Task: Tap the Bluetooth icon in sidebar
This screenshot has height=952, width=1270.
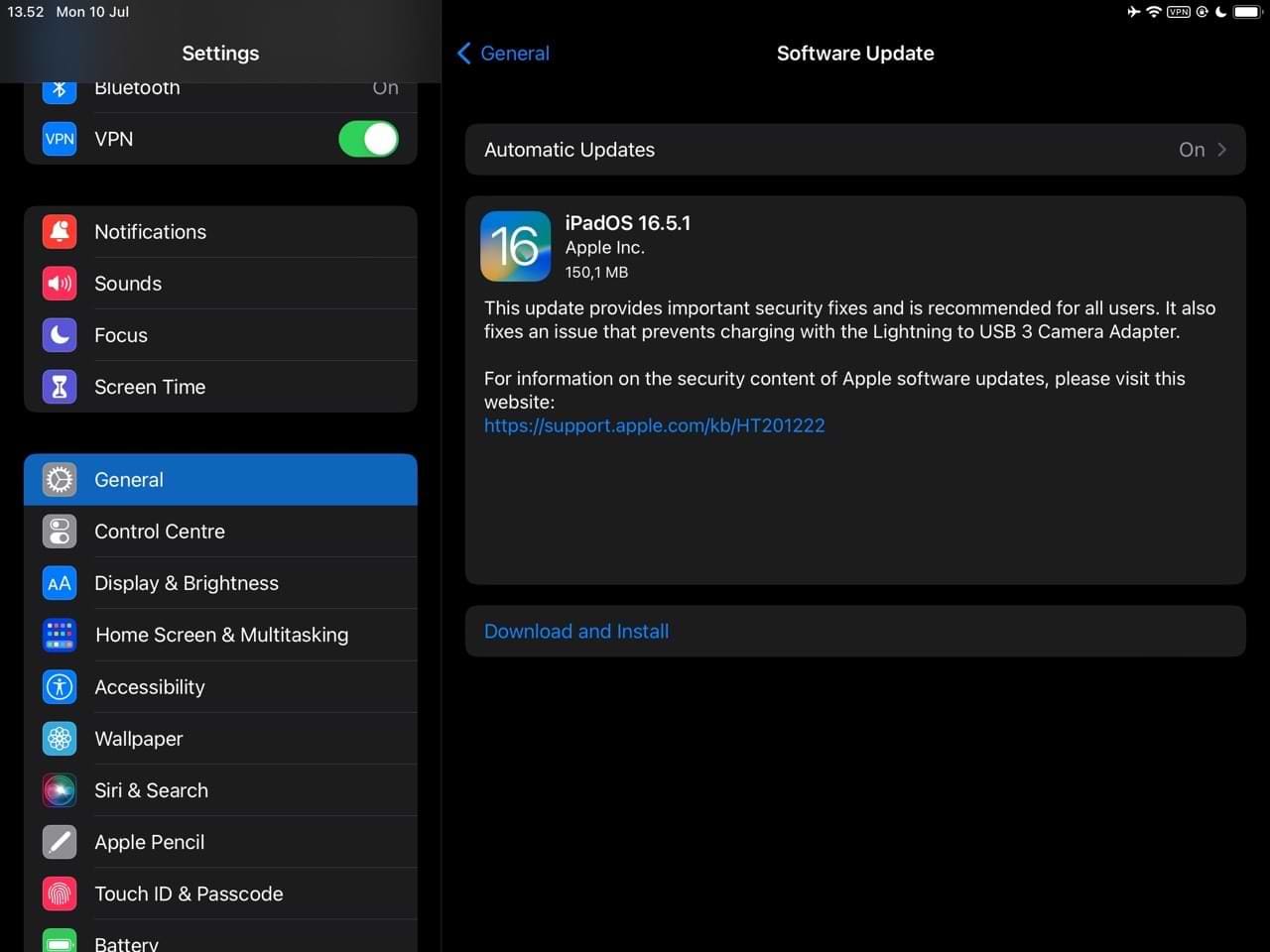Action: point(60,89)
